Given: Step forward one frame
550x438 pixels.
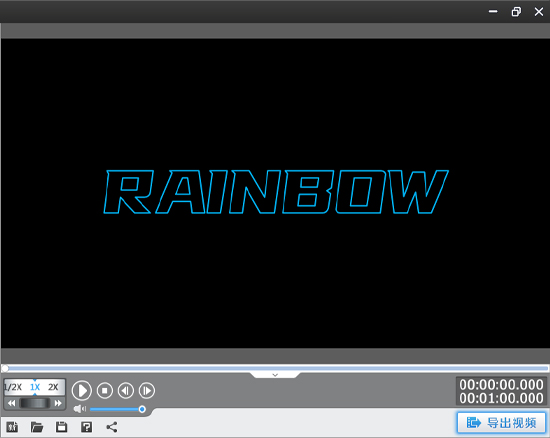Looking at the screenshot, I should click(x=147, y=390).
